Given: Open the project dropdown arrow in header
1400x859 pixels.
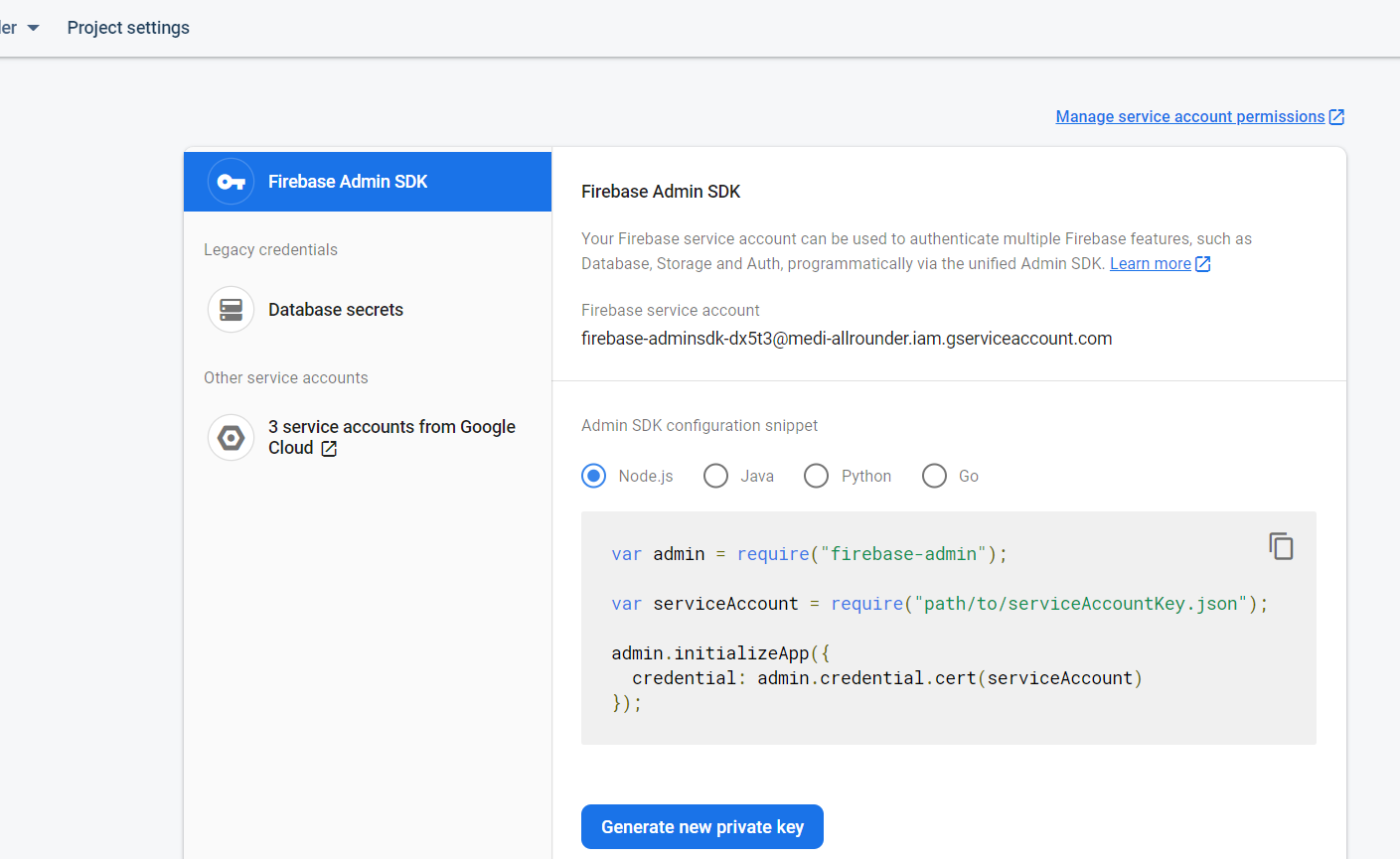Looking at the screenshot, I should click(33, 28).
